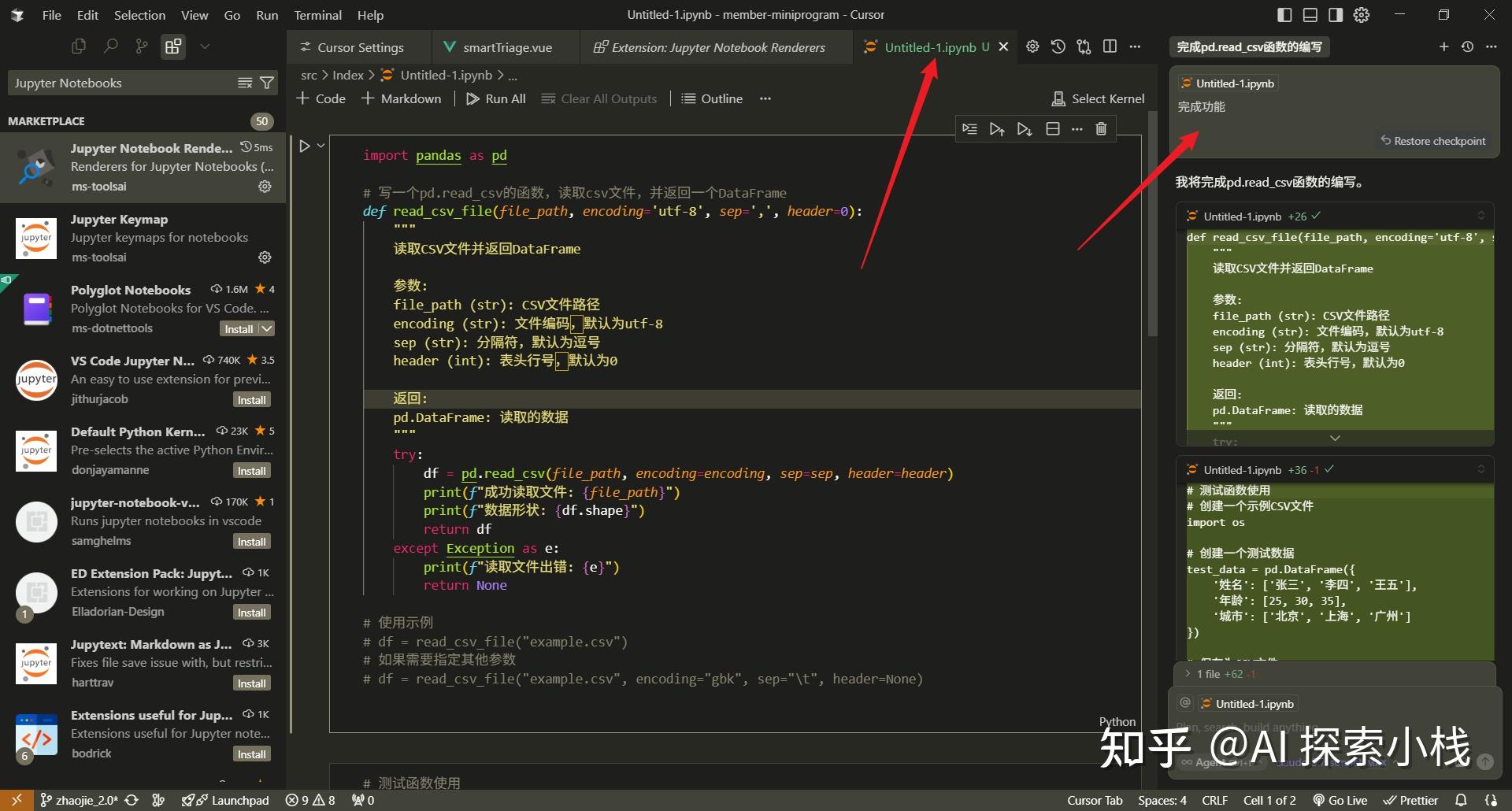Open Polyglot Notebooks Install dropdown arrow
Image resolution: width=1512 pixels, height=811 pixels.
267,329
